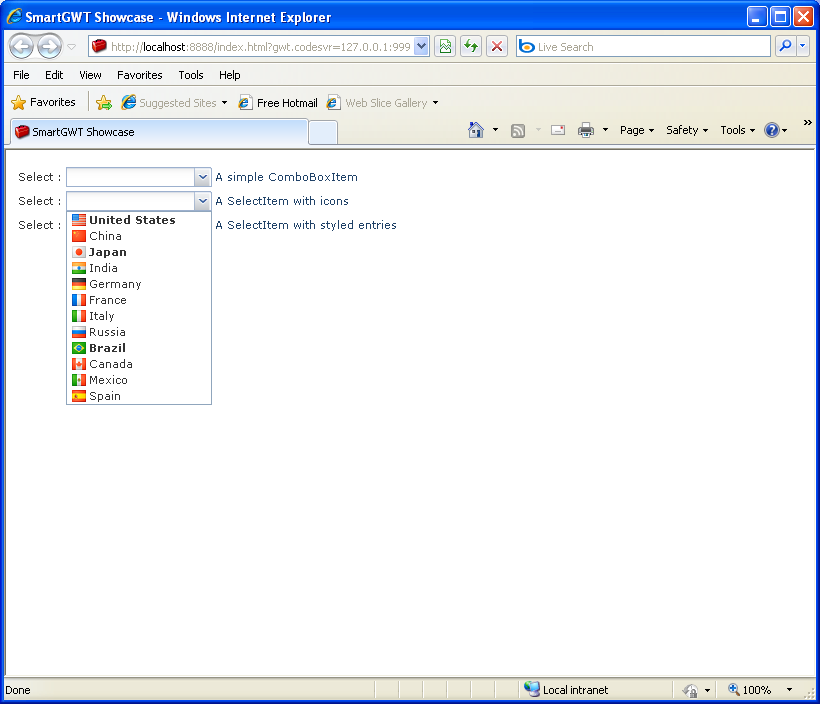Expand the Home button dropdown arrow

tap(495, 130)
